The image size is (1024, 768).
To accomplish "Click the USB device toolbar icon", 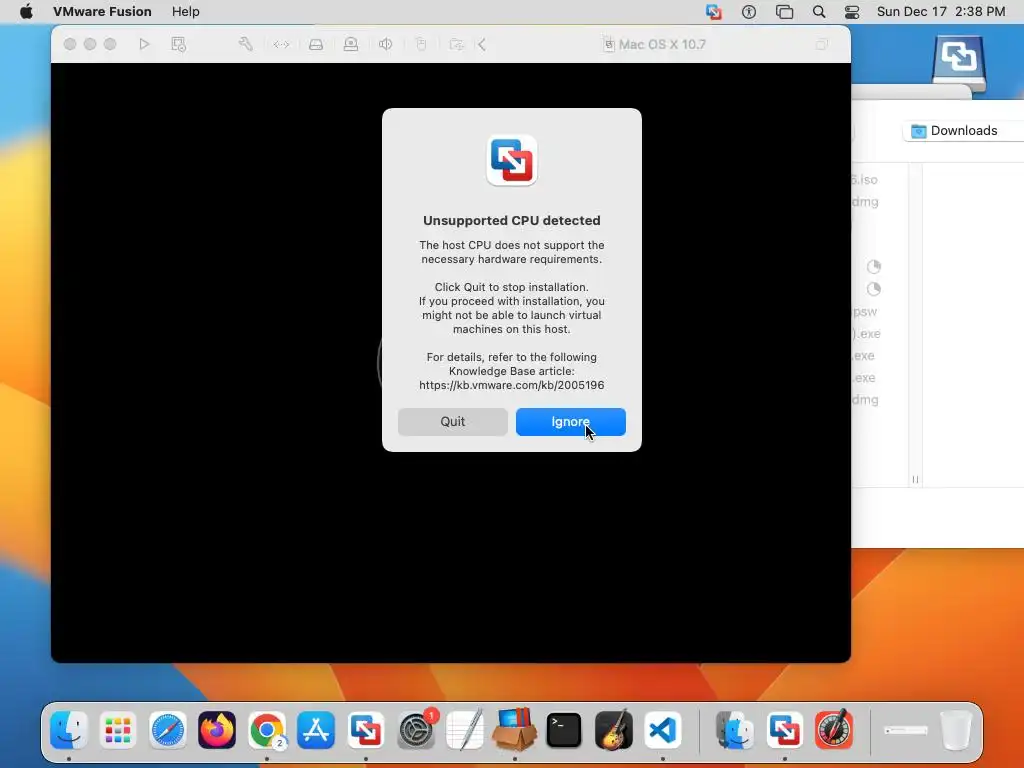I will coord(421,44).
